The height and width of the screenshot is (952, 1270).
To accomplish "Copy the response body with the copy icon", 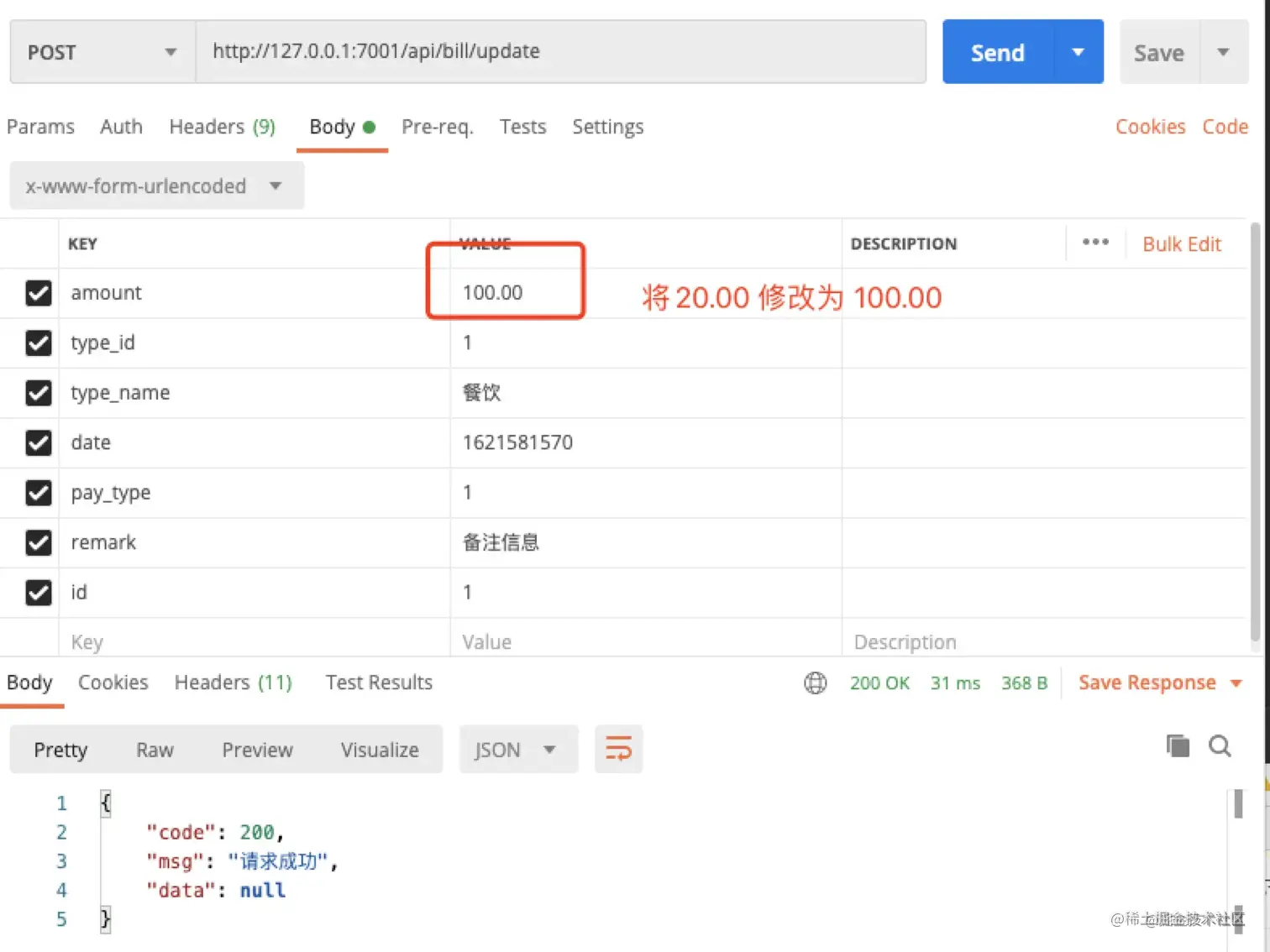I will [x=1178, y=745].
